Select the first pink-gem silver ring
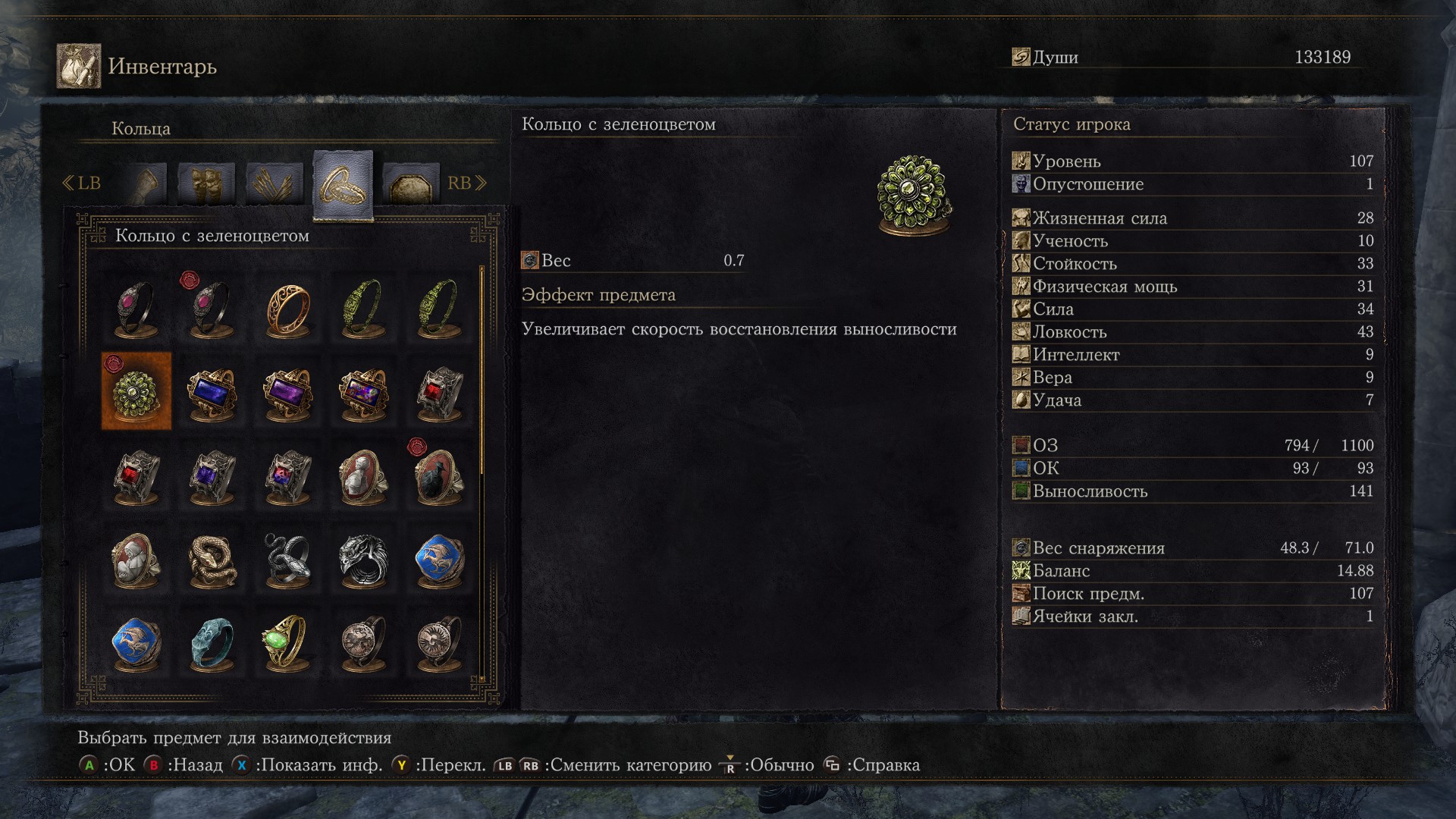1456x819 pixels. click(136, 308)
